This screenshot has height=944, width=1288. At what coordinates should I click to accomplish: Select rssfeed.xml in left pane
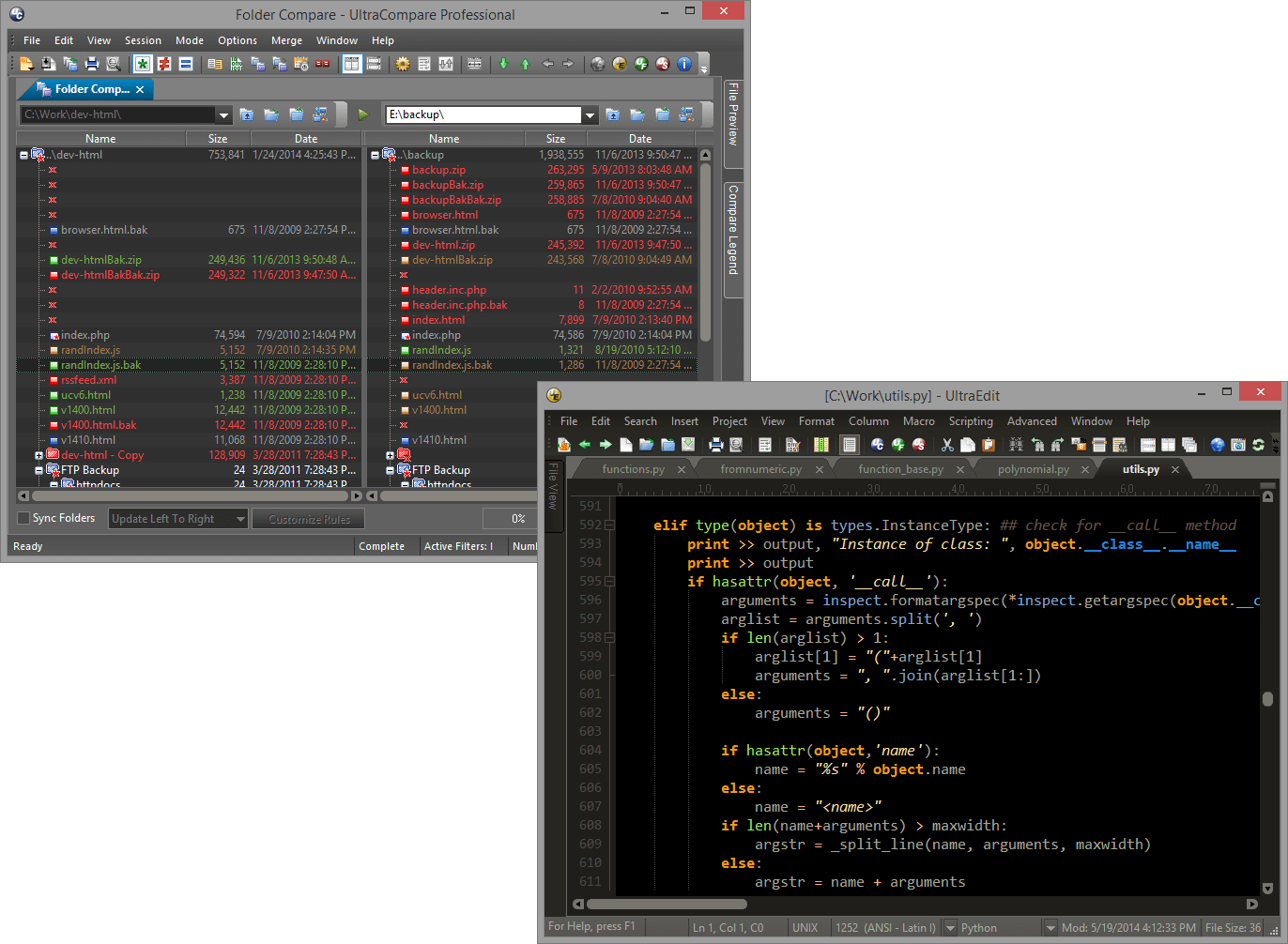[89, 380]
